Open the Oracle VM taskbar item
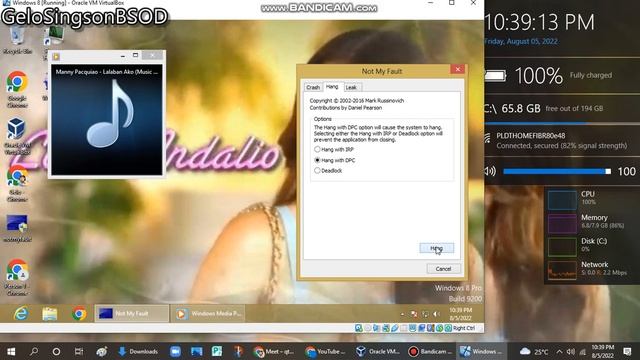Image resolution: width=640 pixels, height=360 pixels. coord(378,351)
